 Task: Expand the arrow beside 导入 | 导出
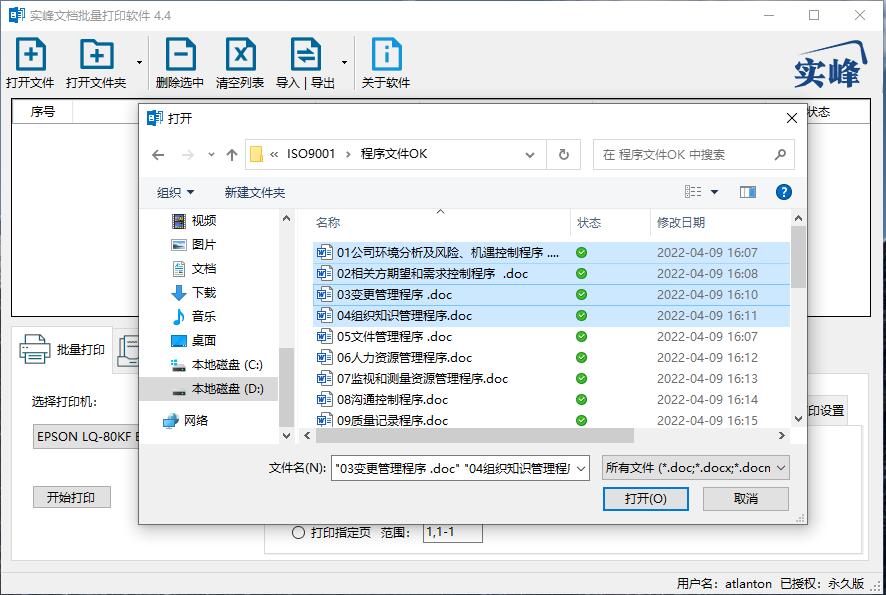[344, 62]
